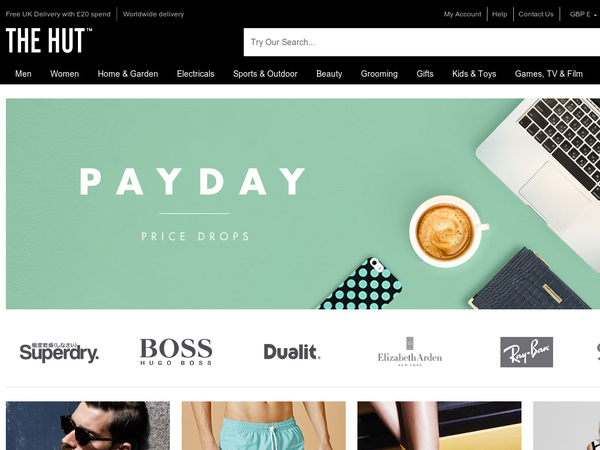Open the Dualit brand logo
The width and height of the screenshot is (600, 450).
pos(292,352)
